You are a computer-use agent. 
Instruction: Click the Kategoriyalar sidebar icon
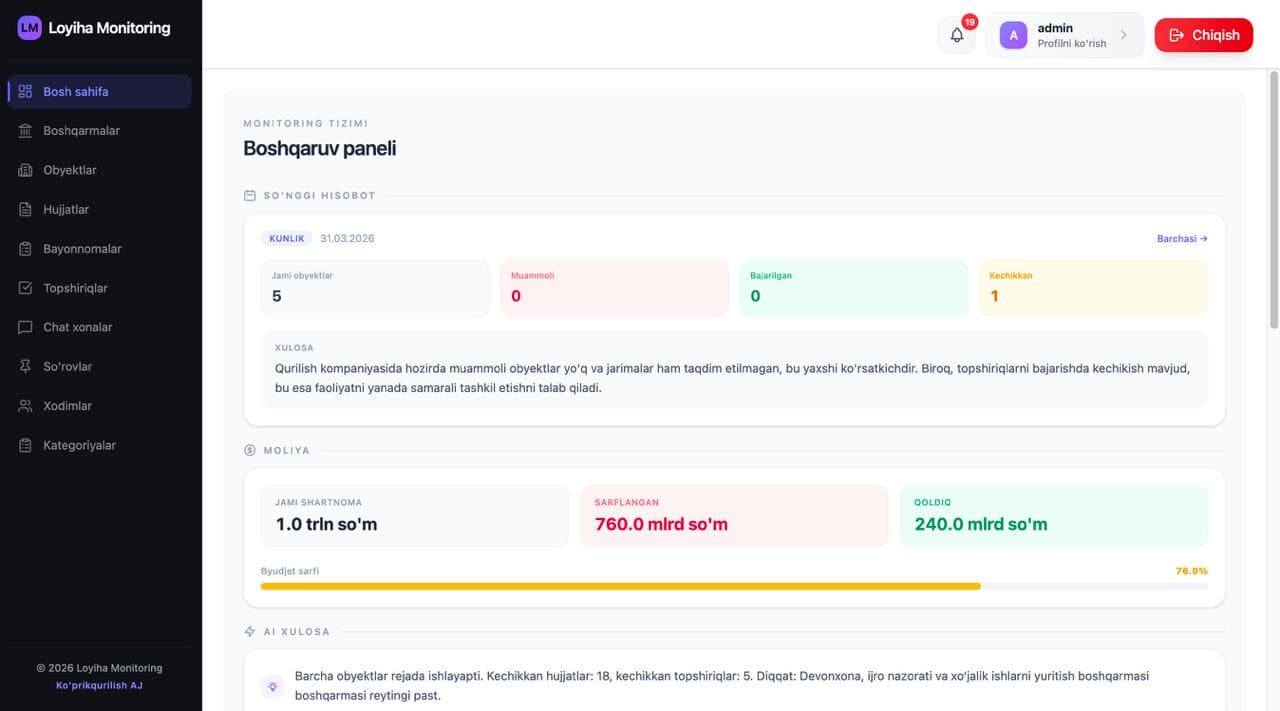26,445
